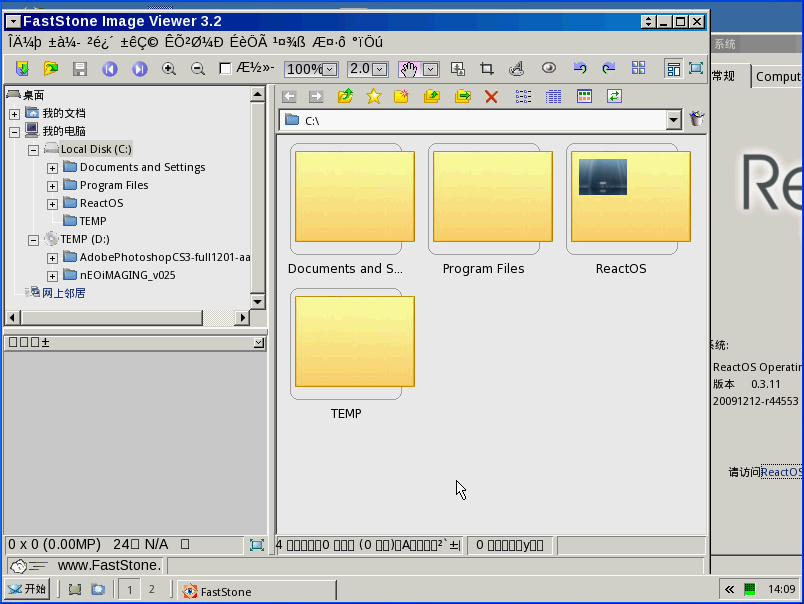Viewport: 804px width, 604px height.
Task: Select the crop tool icon
Action: pyautogui.click(x=487, y=68)
